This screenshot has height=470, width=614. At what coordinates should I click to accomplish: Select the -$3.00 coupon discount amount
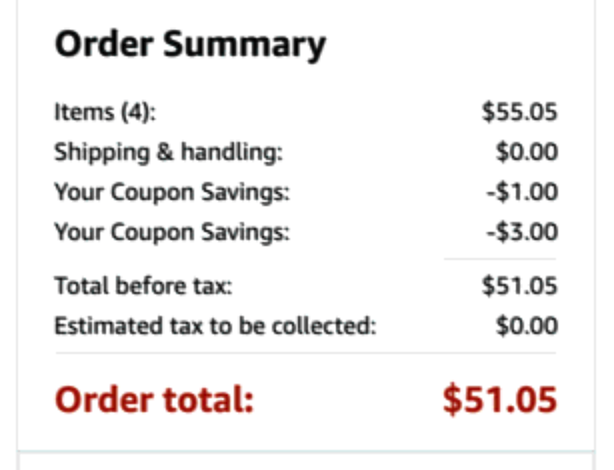pos(522,233)
